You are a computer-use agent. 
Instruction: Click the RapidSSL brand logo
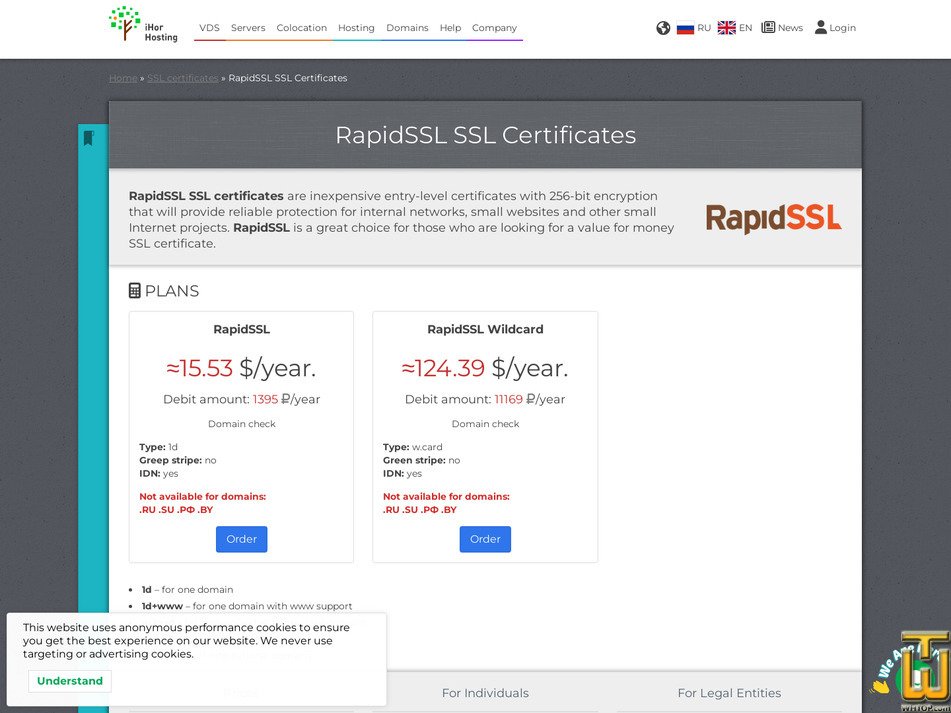(x=773, y=219)
